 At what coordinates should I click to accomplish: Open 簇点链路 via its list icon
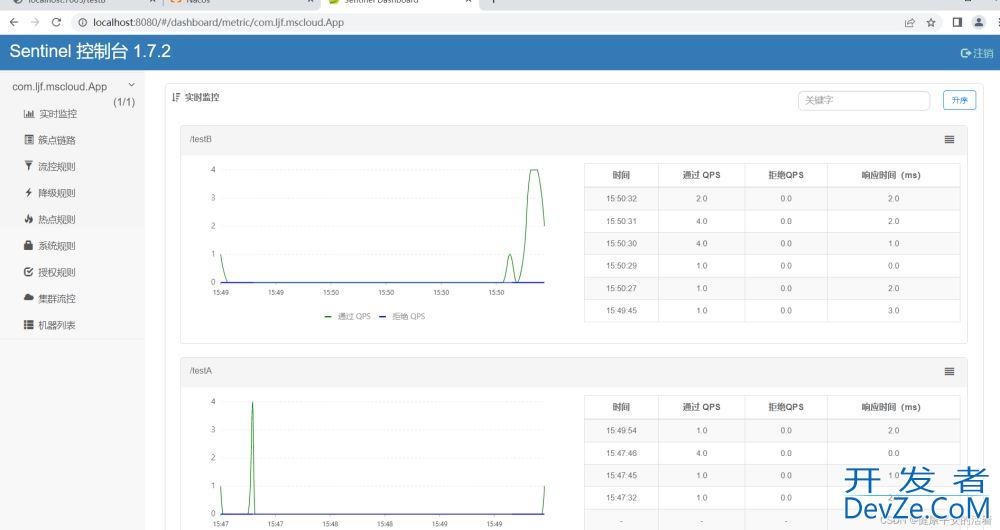point(29,140)
